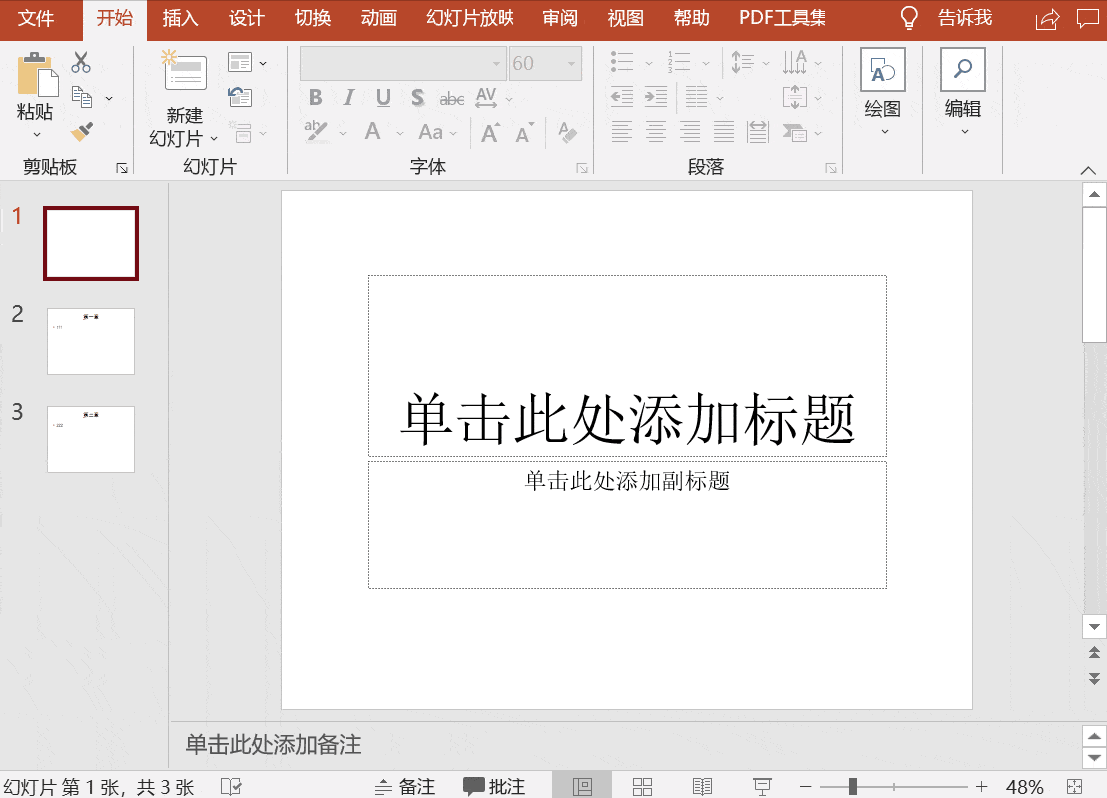Open the 绘图 (Drawing) panel icon
This screenshot has width=1107, height=798.
click(x=881, y=70)
